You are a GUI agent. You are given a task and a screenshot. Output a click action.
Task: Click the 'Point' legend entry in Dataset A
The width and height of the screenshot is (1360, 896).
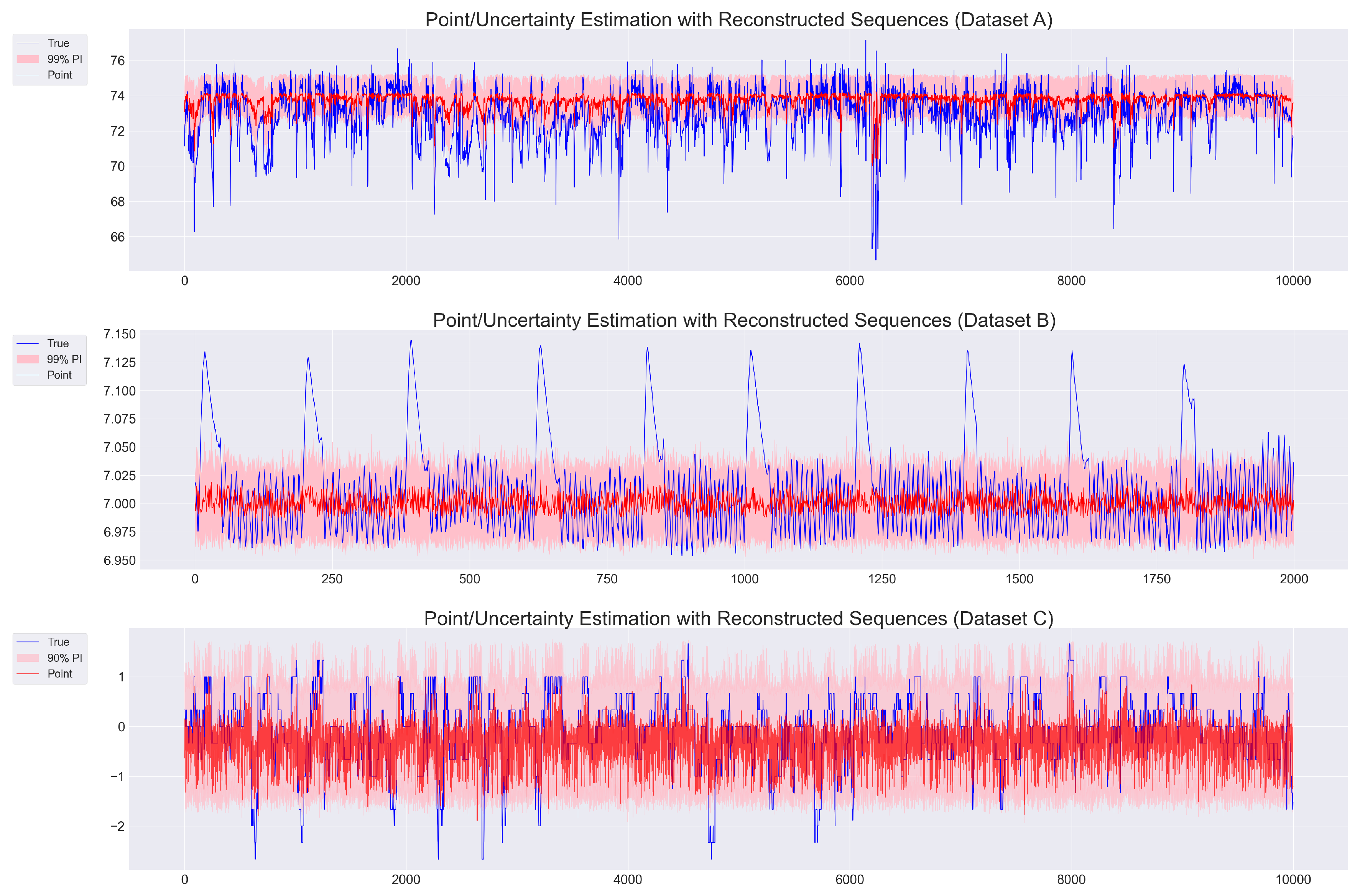[59, 75]
